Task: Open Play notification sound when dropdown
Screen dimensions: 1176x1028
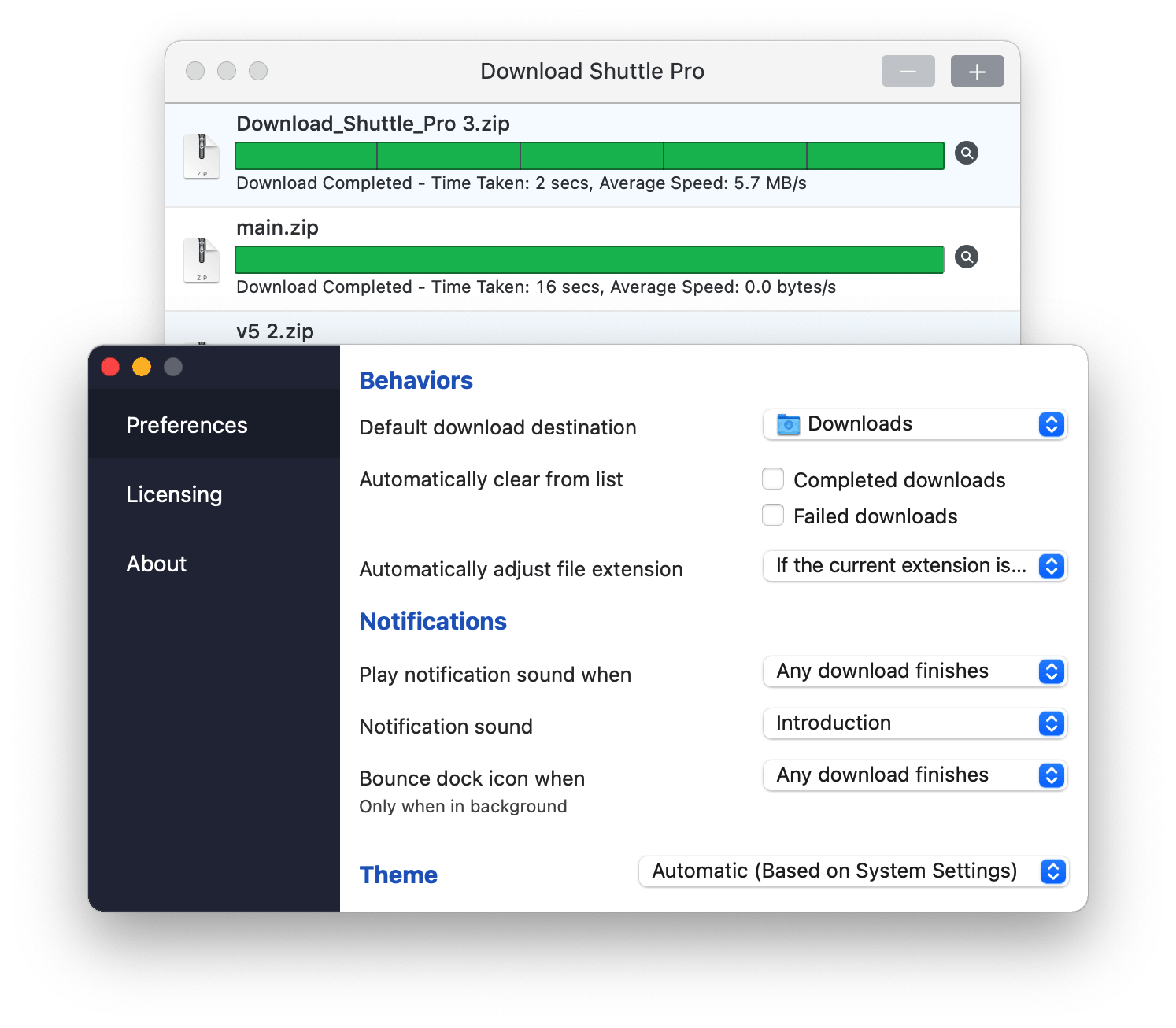Action: (x=915, y=671)
